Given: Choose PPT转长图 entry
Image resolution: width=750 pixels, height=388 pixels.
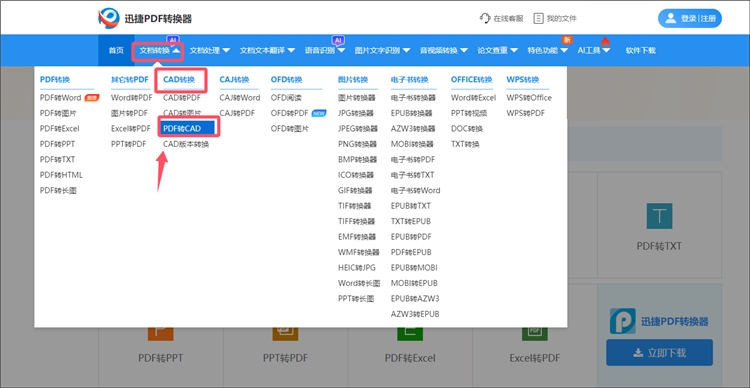Looking at the screenshot, I should click(356, 299).
